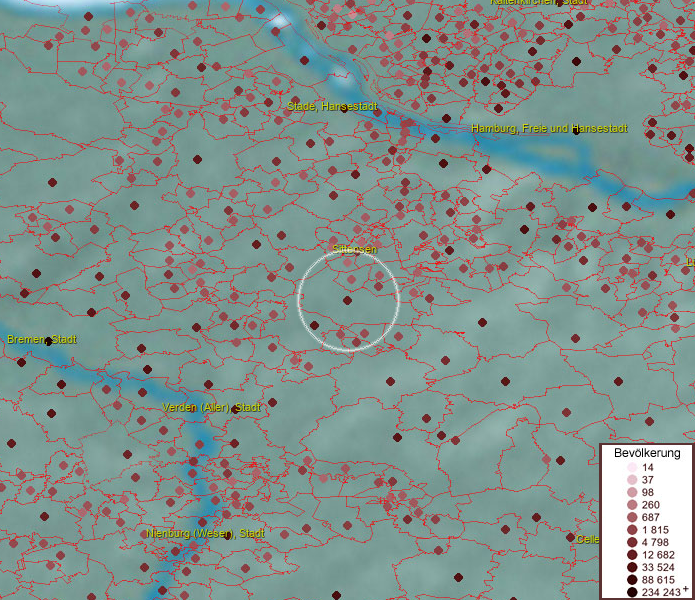Click the Bremen, Stadt map label
The height and width of the screenshot is (600, 695).
coord(42,339)
